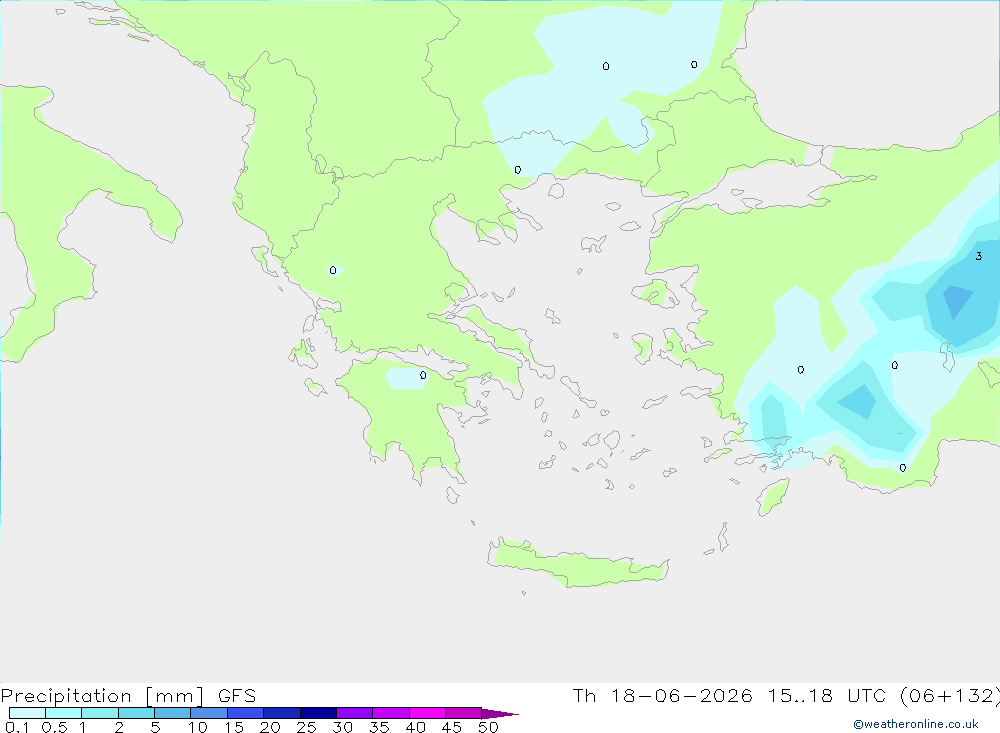This screenshot has height=733, width=1000.
Task: Click the '20' legend tick label
Action: [x=270, y=727]
